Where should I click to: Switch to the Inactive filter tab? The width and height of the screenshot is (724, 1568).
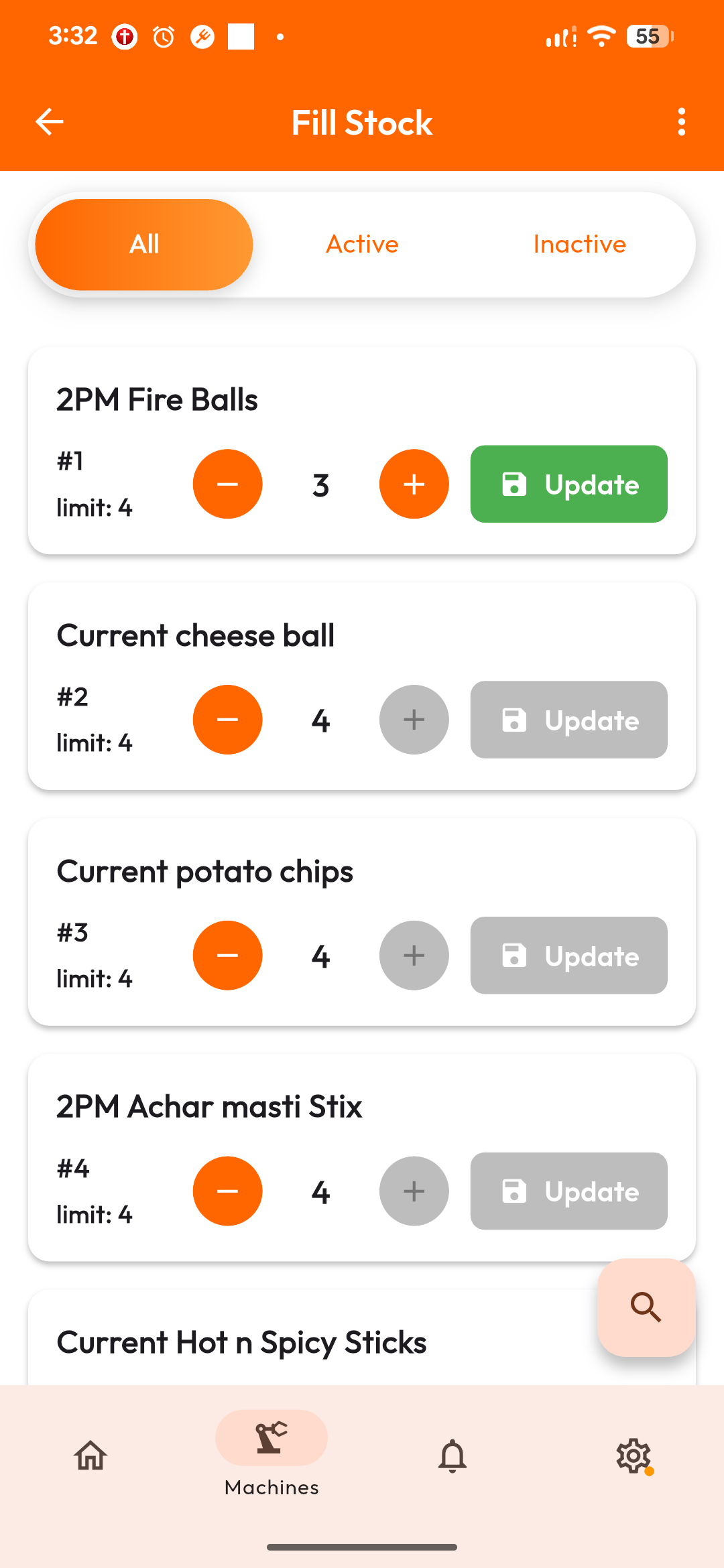[579, 245]
